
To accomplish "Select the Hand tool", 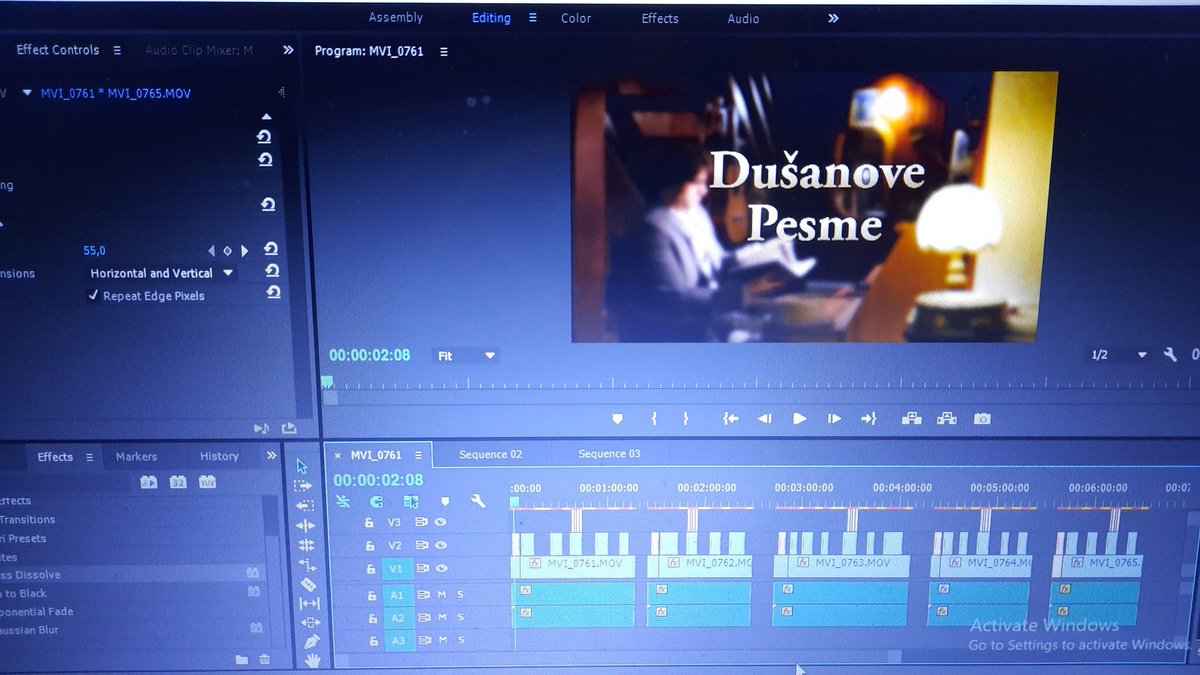I will click(x=313, y=660).
